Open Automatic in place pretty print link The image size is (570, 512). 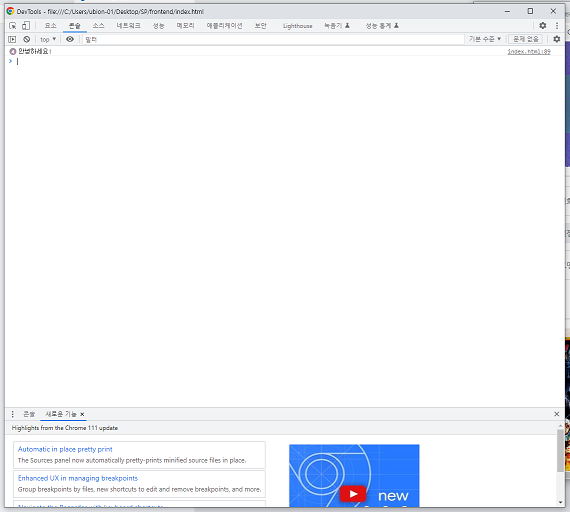[x=65, y=449]
